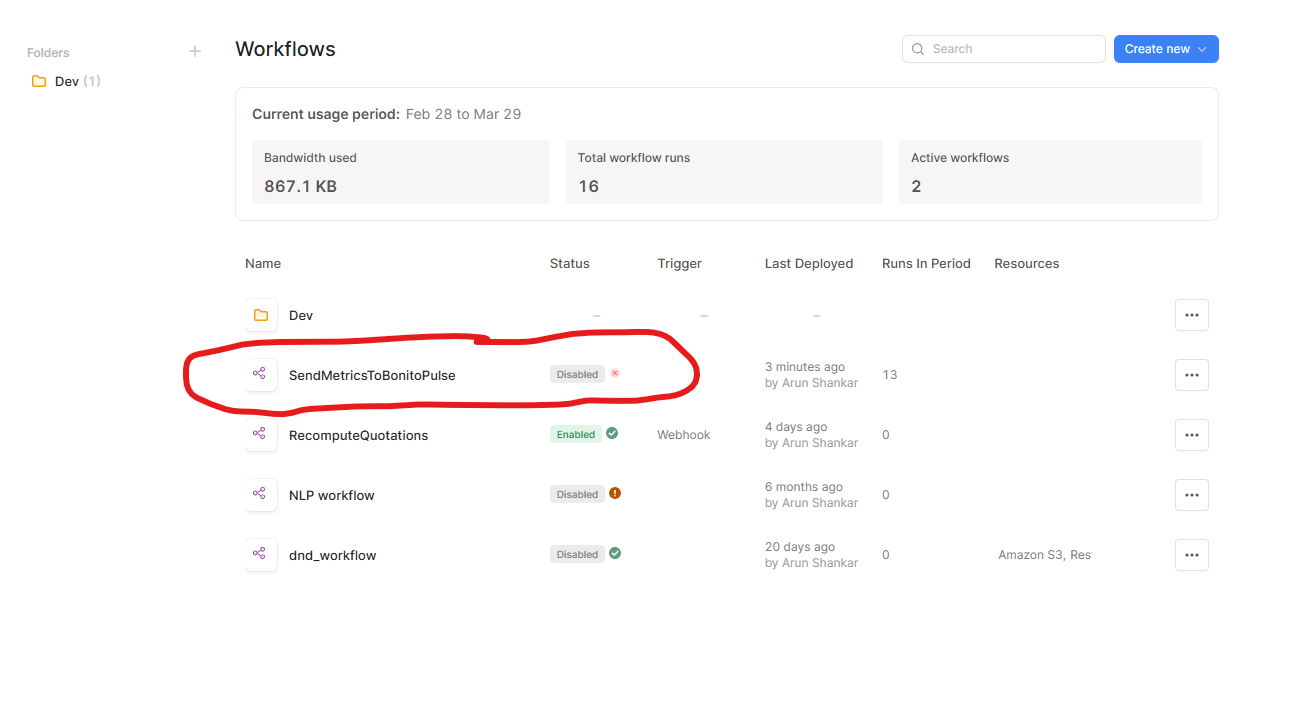Open the RecomputeQuotations workflow name link

(x=358, y=435)
